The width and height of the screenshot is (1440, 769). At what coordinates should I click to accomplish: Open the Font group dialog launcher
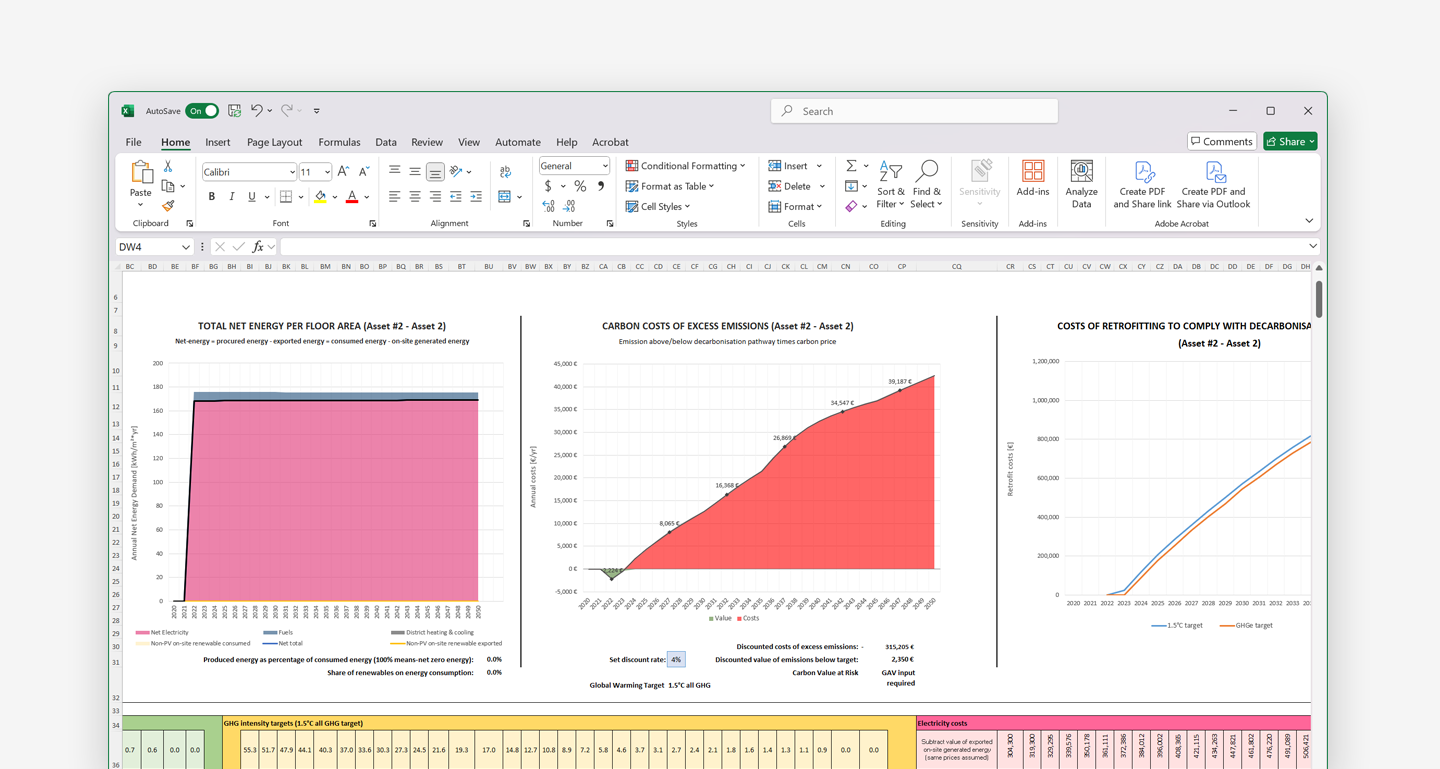click(x=373, y=224)
